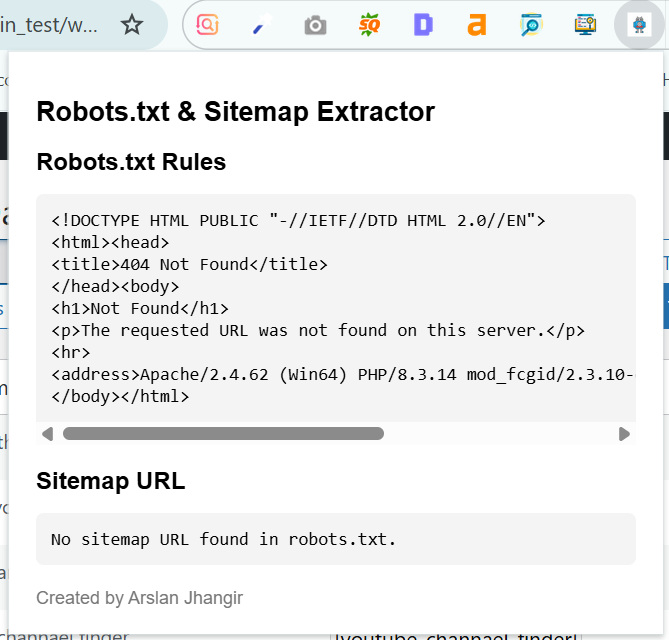Click the blue pen extension icon
Screen dimensions: 669x640
click(x=261, y=25)
